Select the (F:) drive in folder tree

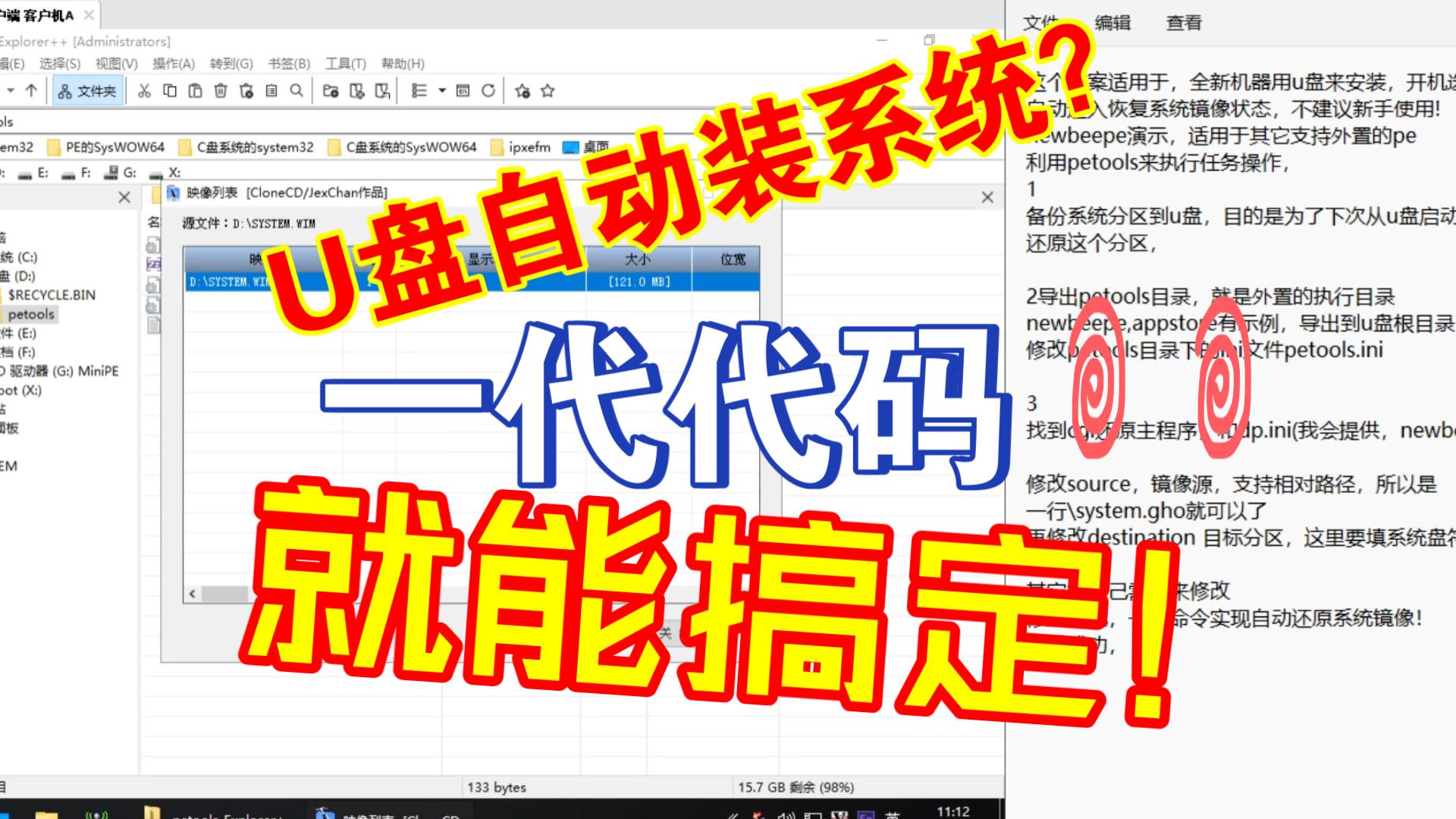pos(18,352)
